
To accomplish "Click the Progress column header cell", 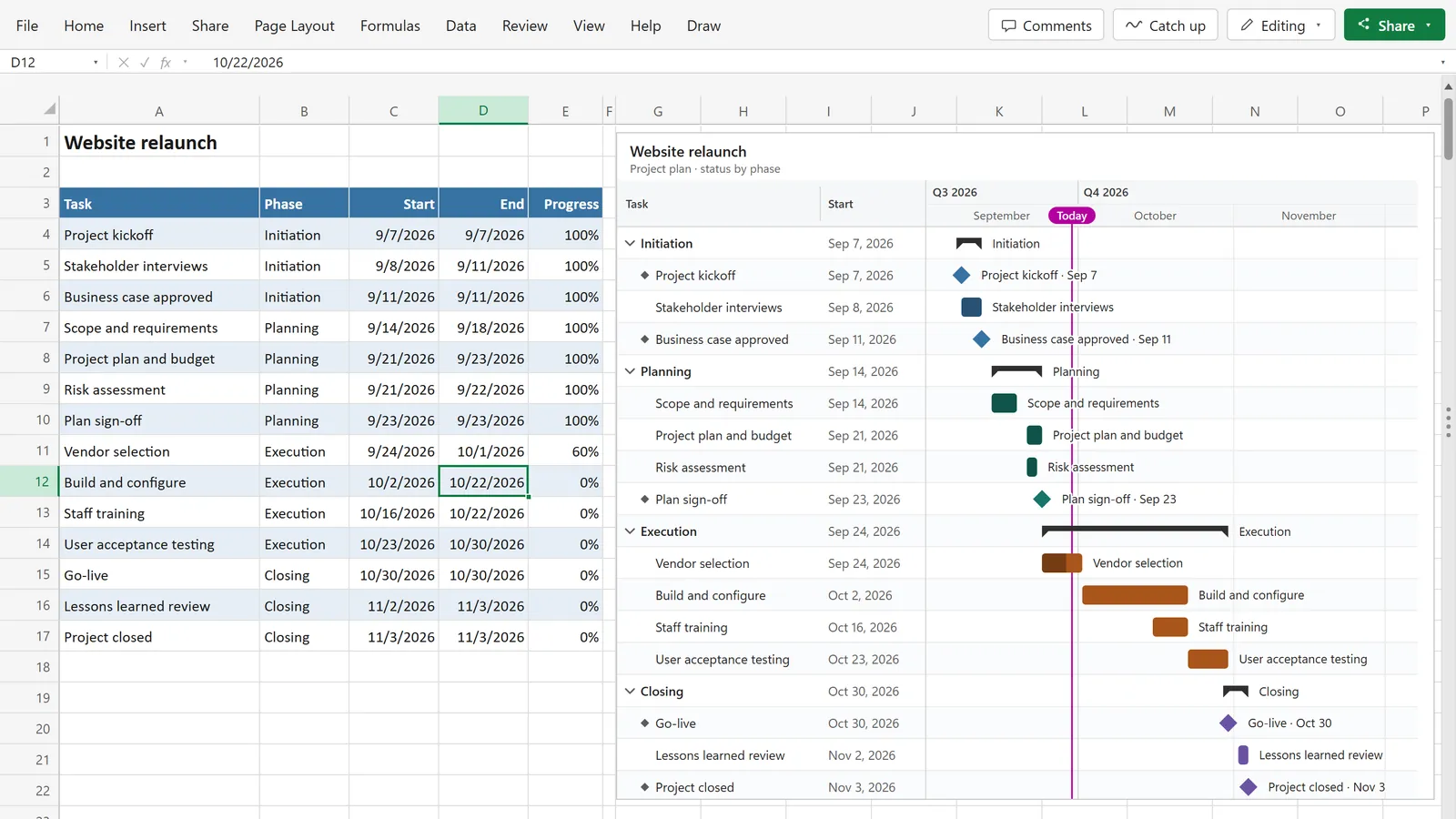I will point(565,204).
